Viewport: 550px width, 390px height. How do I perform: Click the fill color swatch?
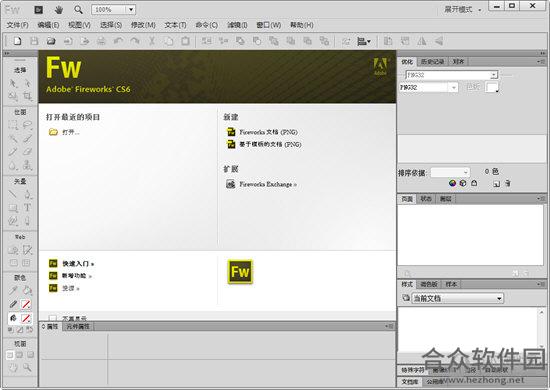[x=26, y=318]
